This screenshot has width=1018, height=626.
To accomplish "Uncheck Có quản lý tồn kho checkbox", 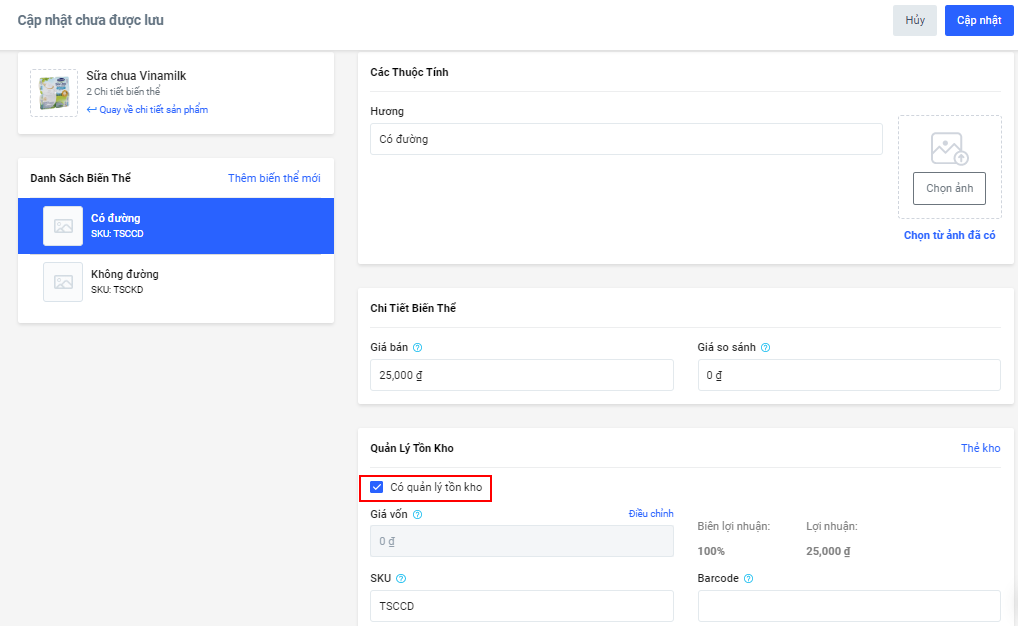I will (x=377, y=488).
